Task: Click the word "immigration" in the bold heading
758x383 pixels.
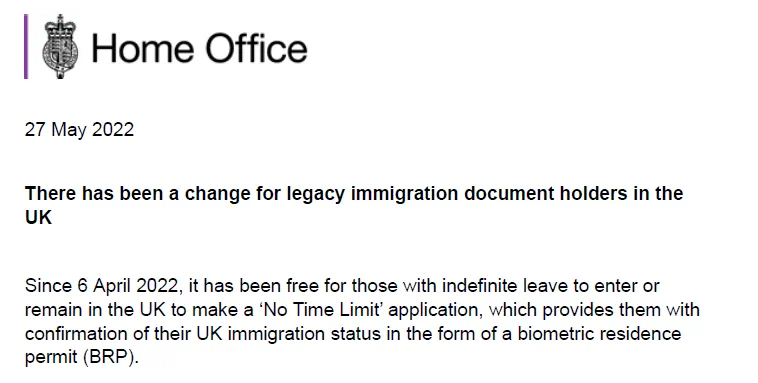Action: [x=404, y=193]
